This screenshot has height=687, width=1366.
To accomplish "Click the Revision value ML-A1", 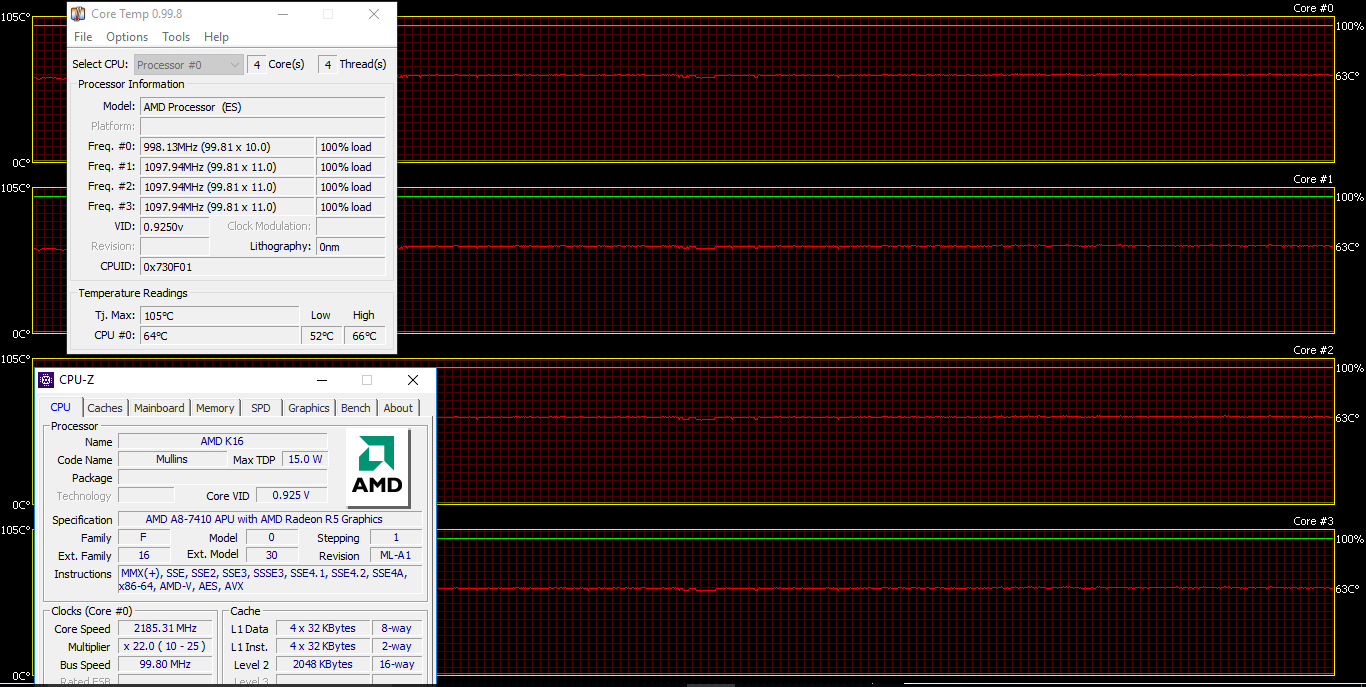I will click(396, 555).
